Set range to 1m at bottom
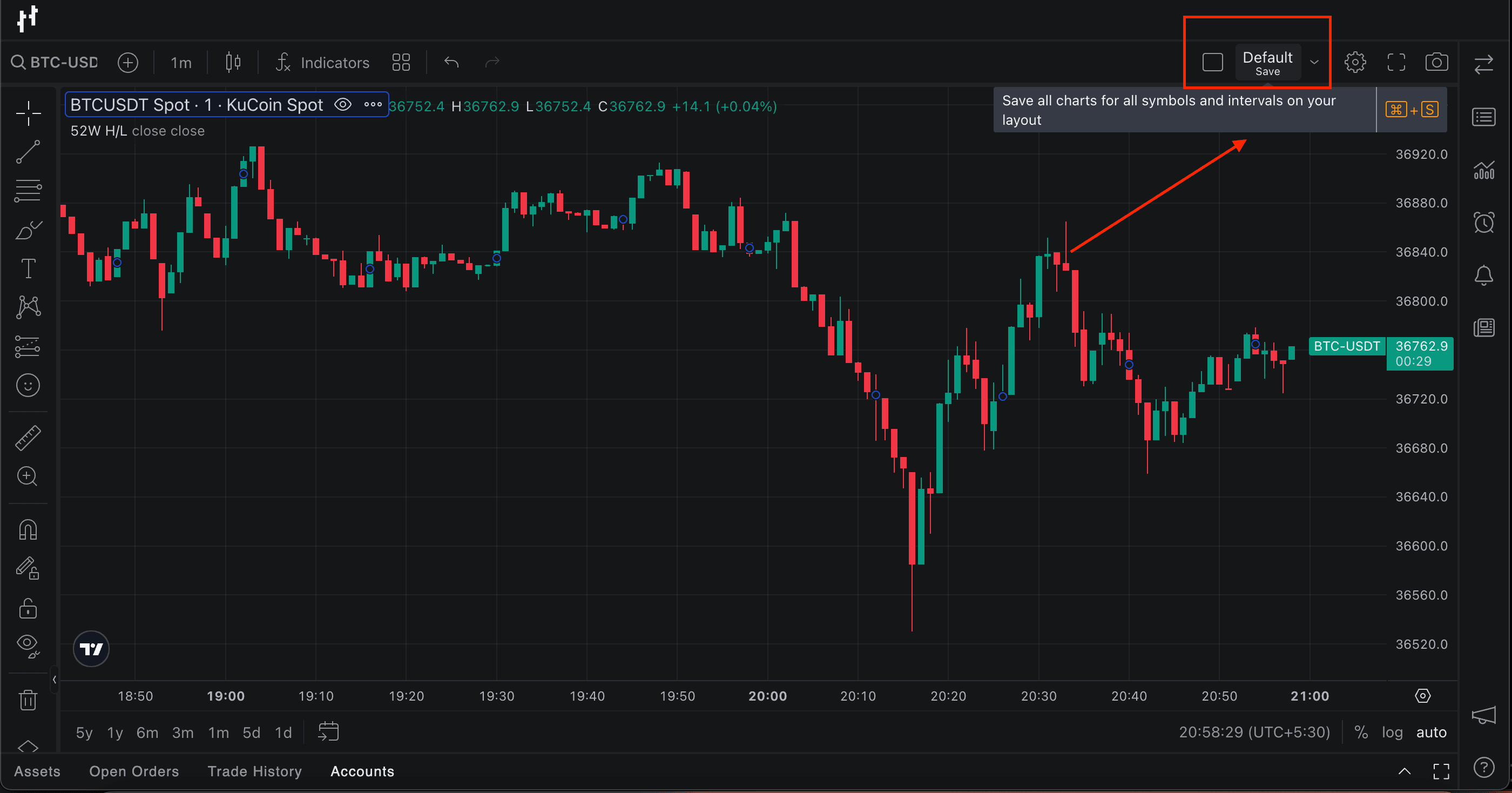 click(218, 733)
